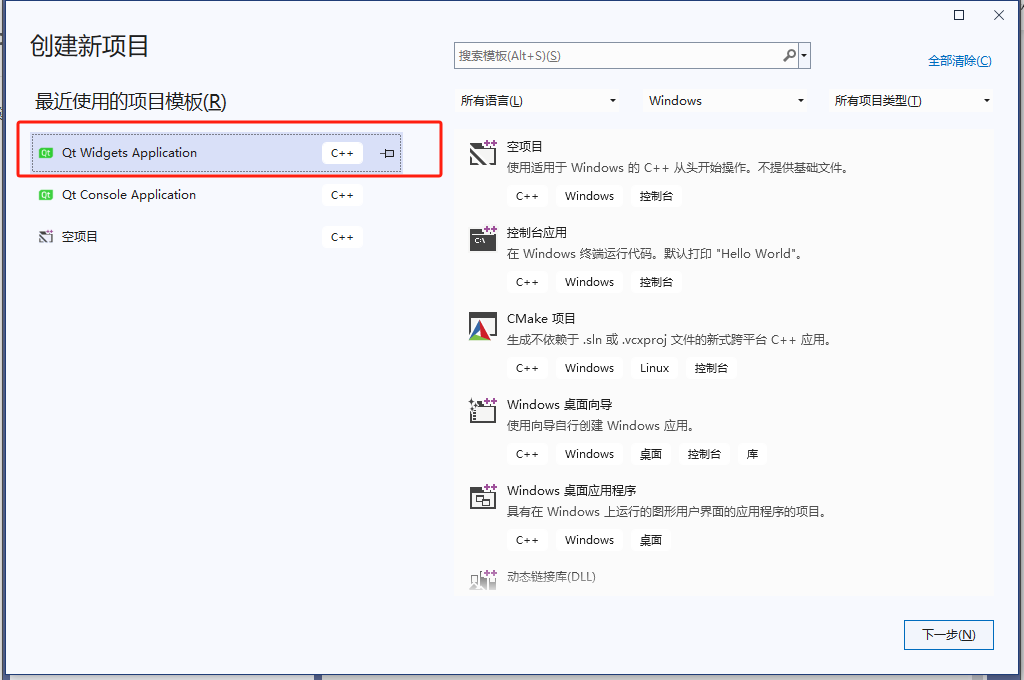Click the 控制台 tag under 控制台应用
Screen dimensions: 1024x680
[656, 282]
